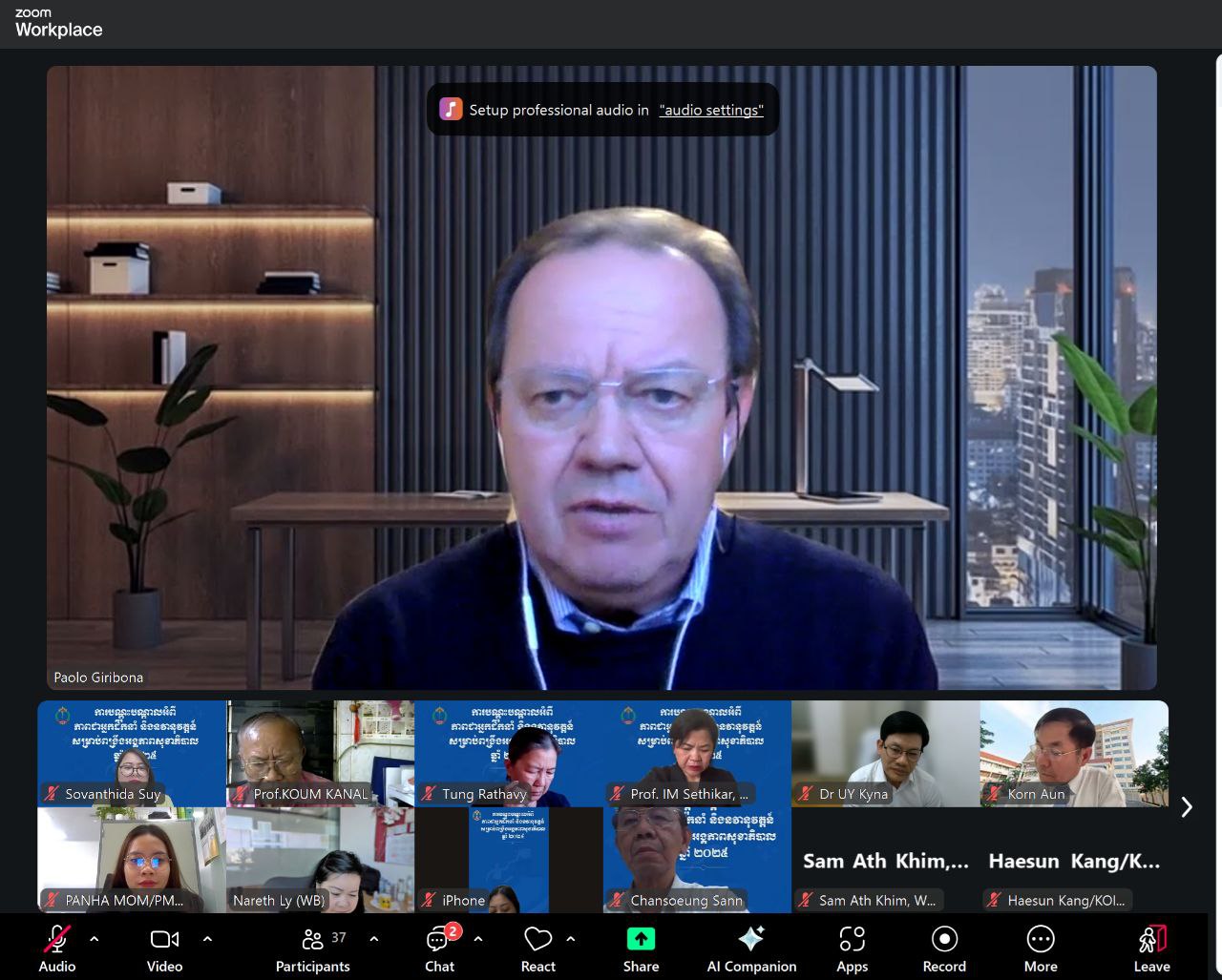
Task: Expand the participants options caret
Action: [374, 939]
